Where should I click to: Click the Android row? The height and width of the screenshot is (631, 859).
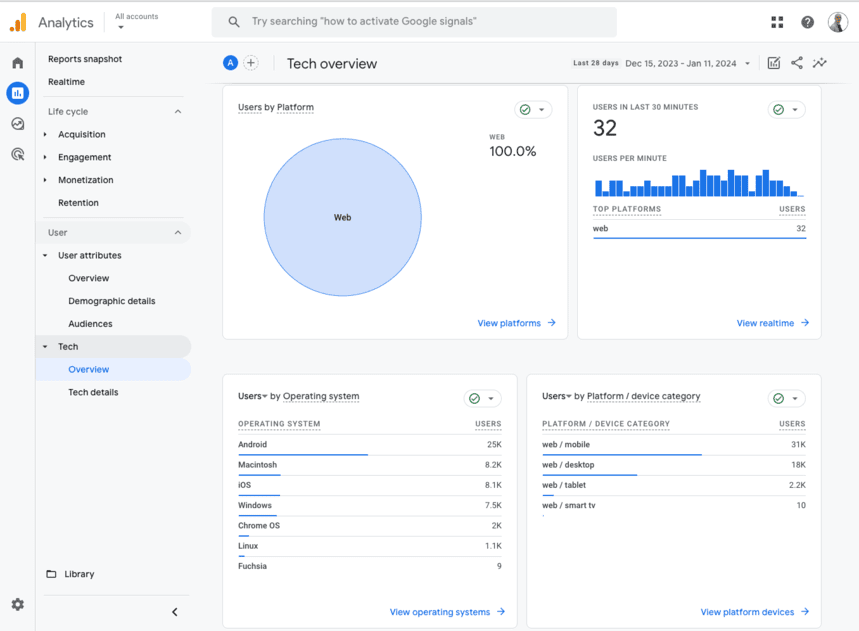coord(370,445)
